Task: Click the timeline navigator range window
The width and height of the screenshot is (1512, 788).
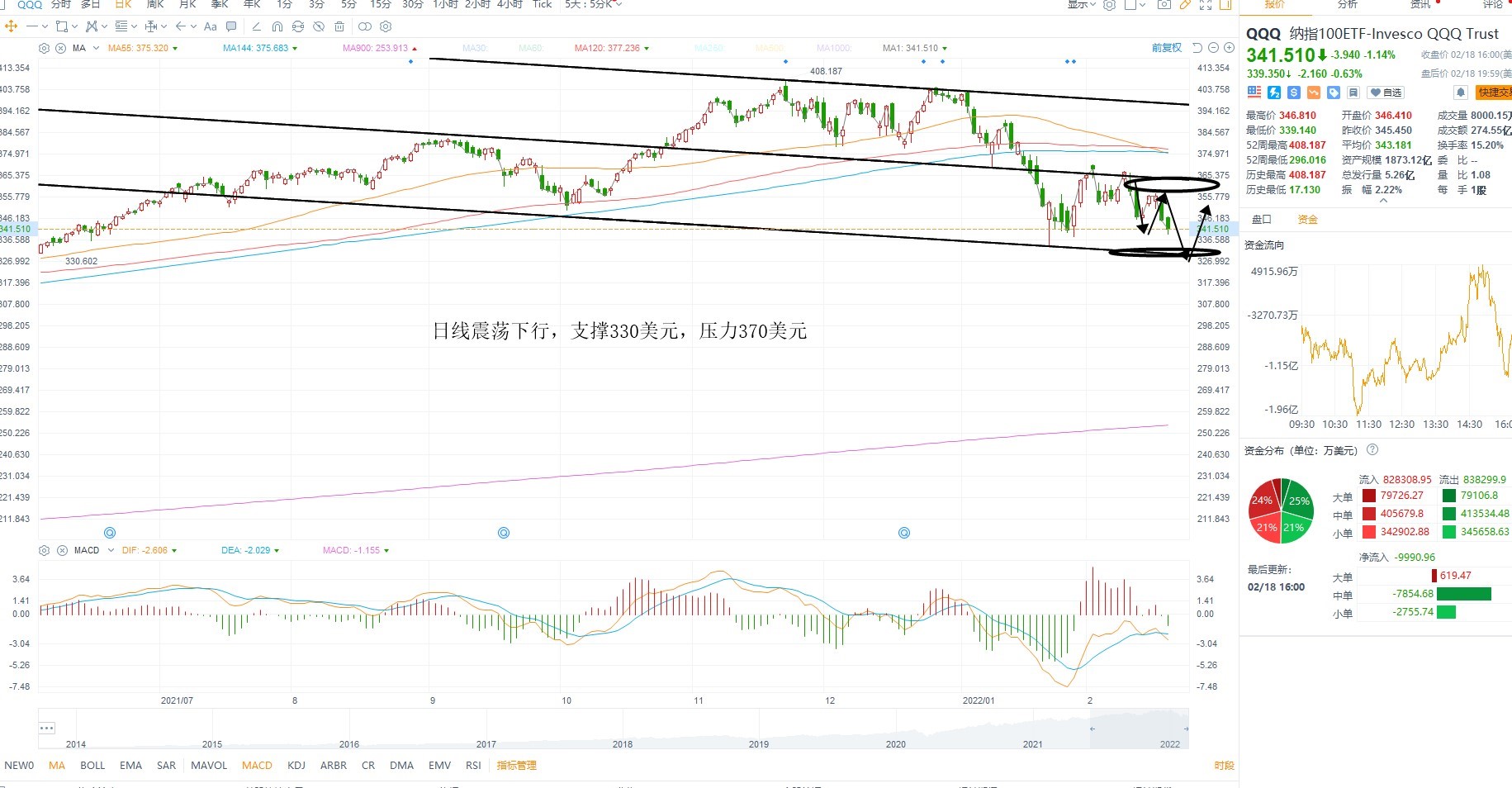Action: (x=1140, y=729)
